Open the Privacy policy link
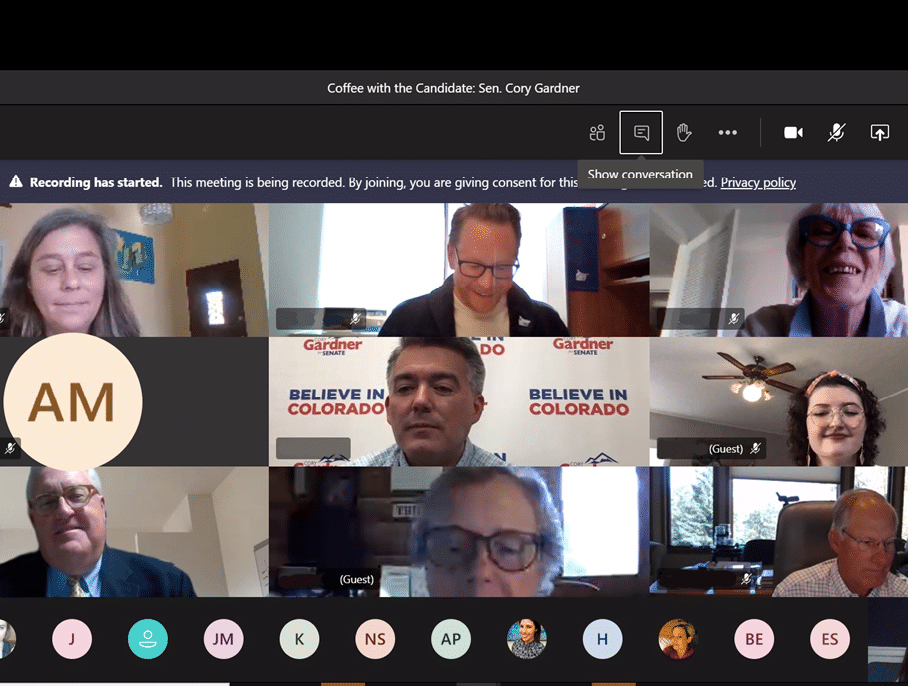The height and width of the screenshot is (686, 908). 758,183
